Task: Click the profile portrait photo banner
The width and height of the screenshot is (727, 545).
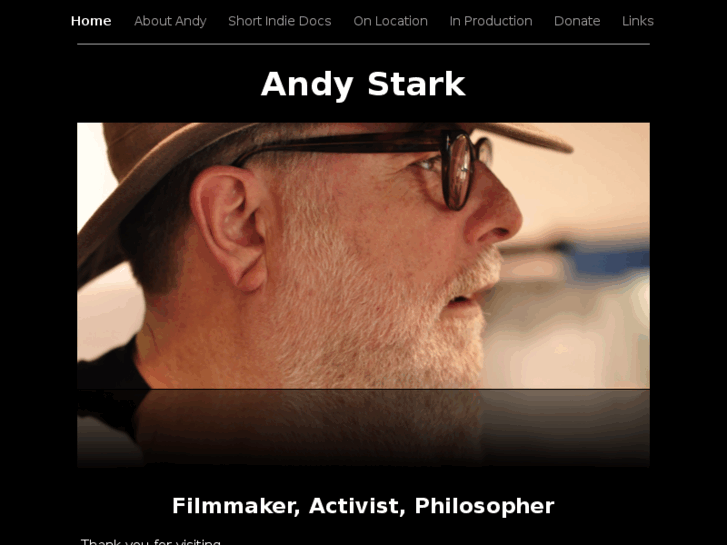Action: coord(363,256)
